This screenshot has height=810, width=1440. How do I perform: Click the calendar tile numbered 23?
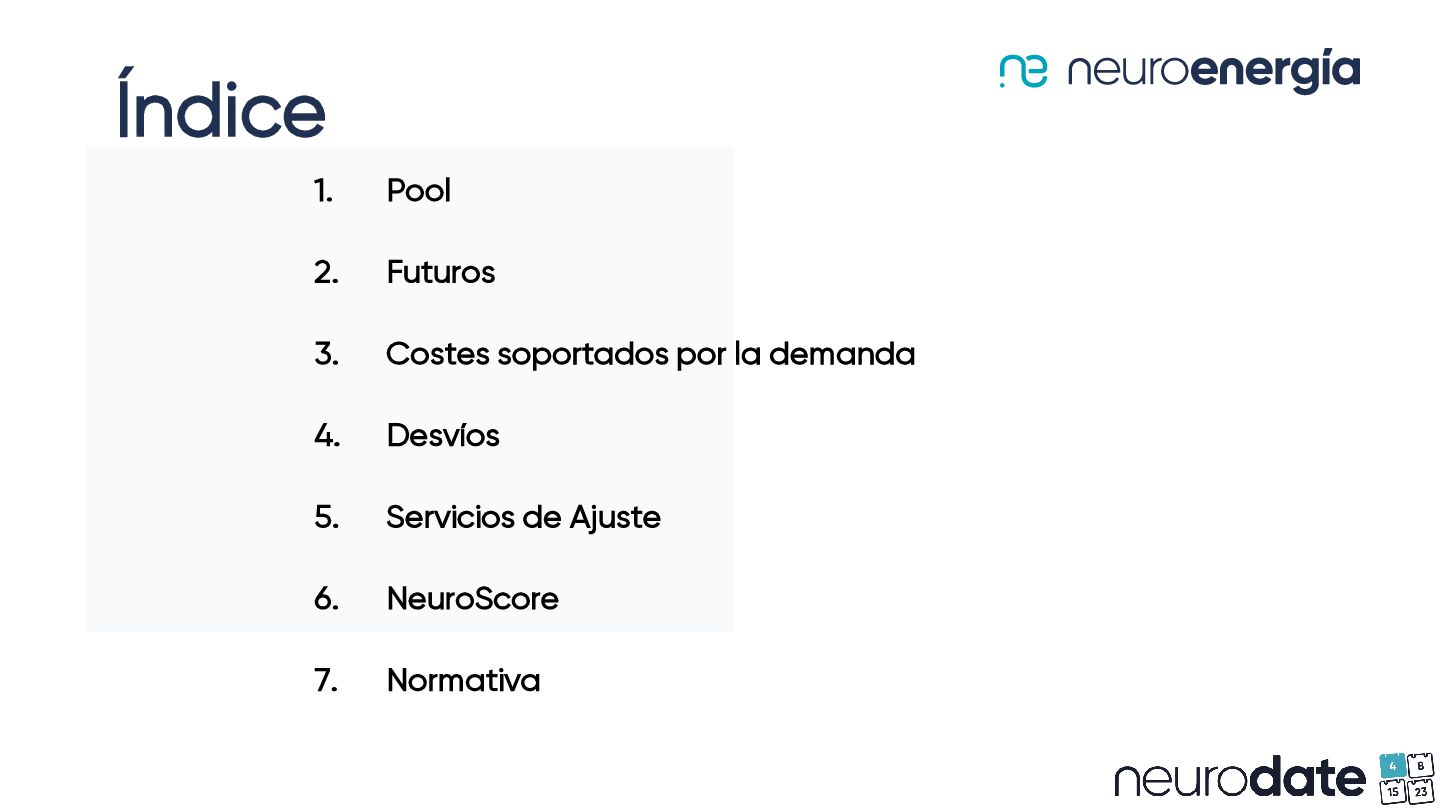point(1420,791)
